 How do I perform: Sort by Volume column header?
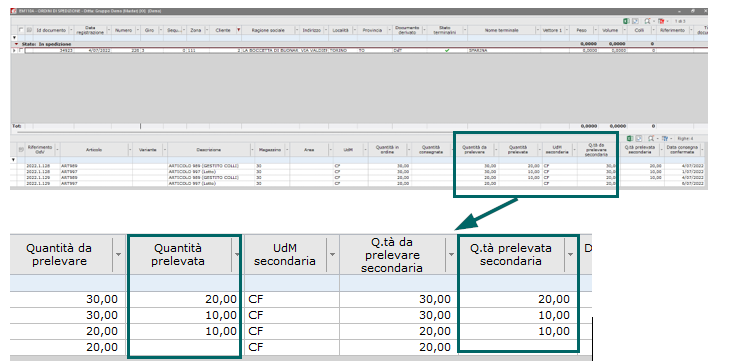(609, 30)
